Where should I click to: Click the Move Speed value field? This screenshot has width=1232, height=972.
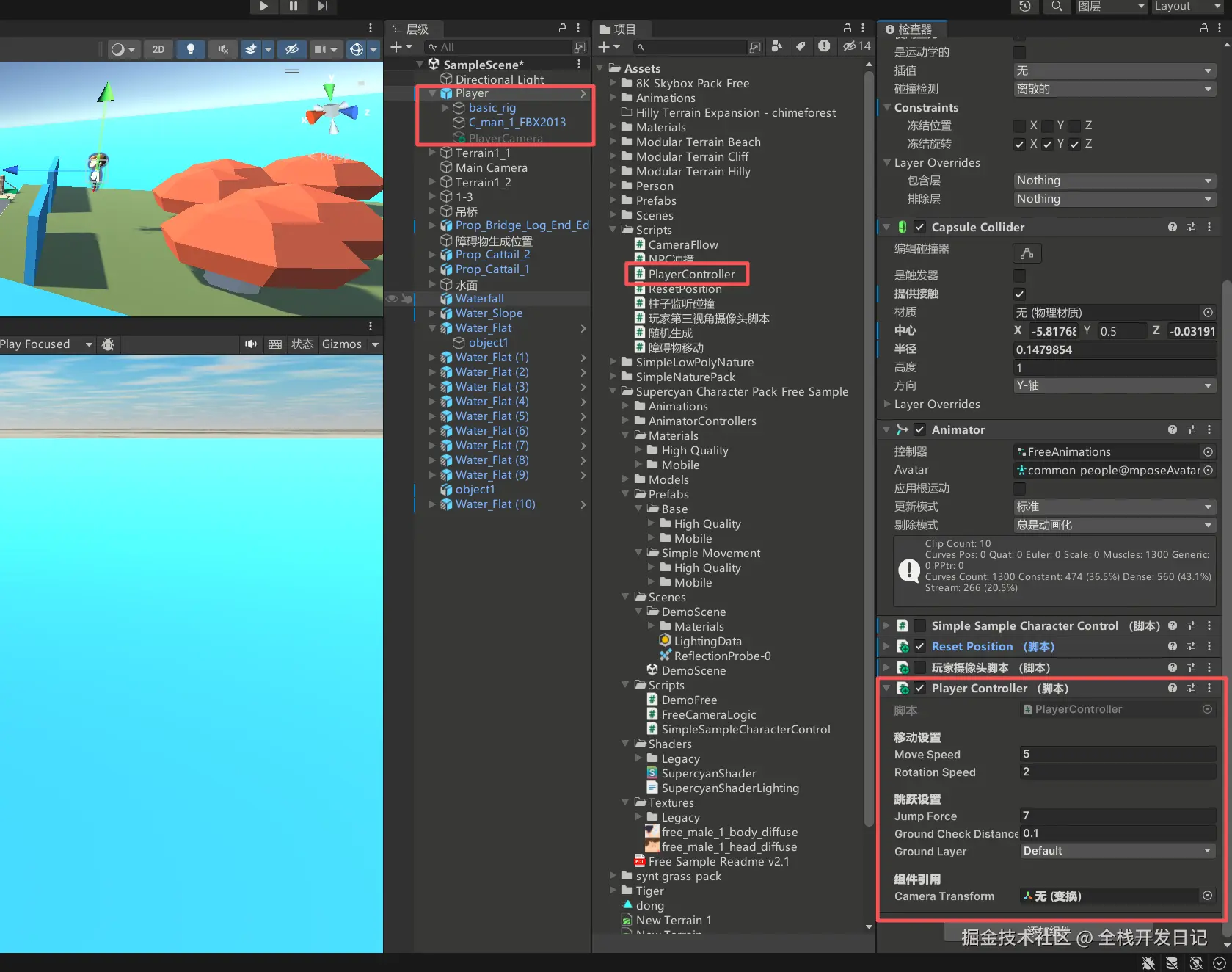(x=1118, y=754)
